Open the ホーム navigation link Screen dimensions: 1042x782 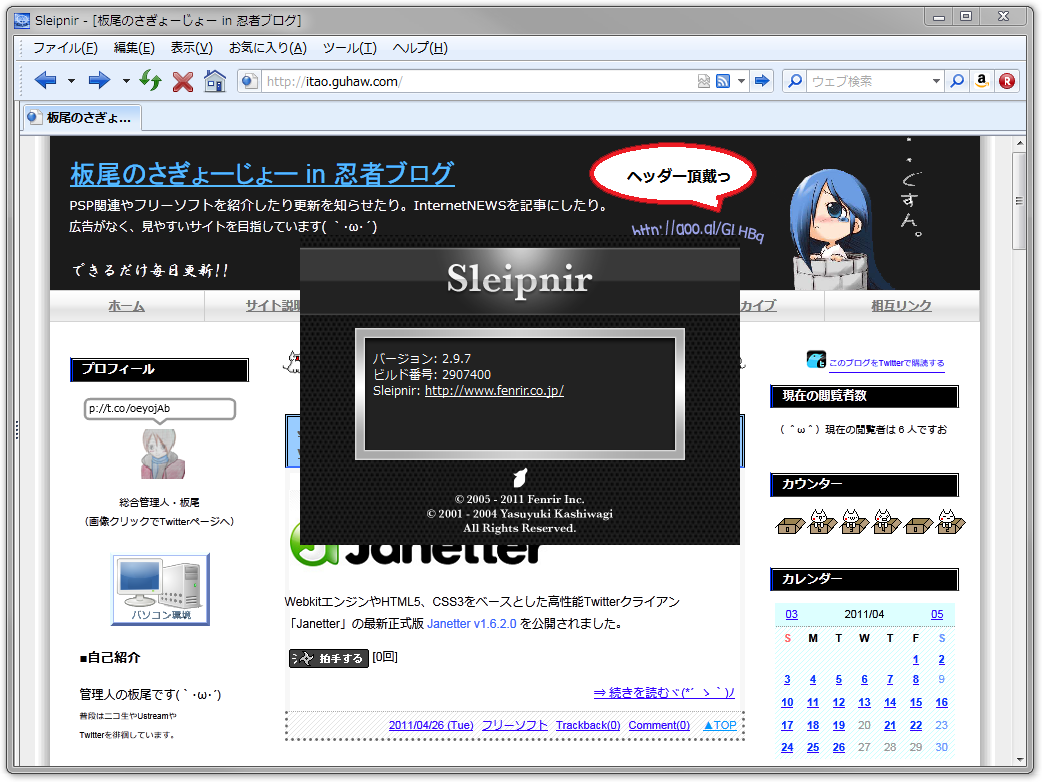point(126,306)
